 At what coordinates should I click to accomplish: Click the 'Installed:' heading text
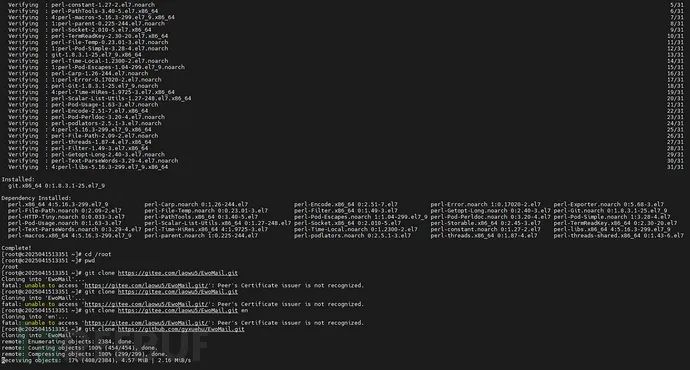(x=18, y=180)
